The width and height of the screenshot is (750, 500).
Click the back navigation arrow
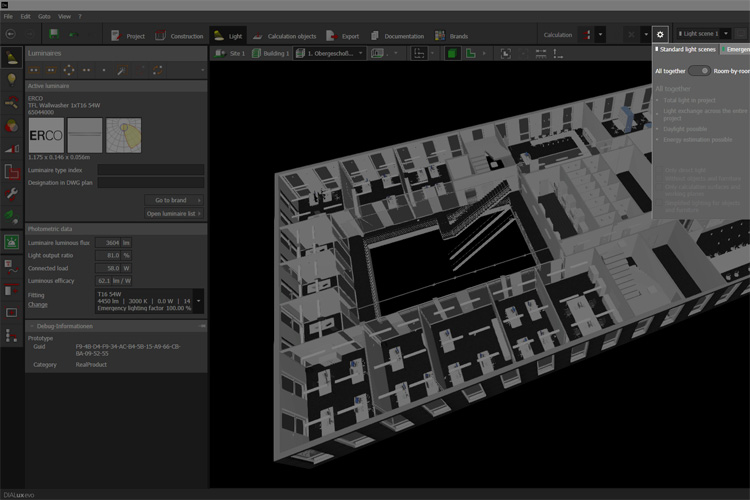[10, 35]
